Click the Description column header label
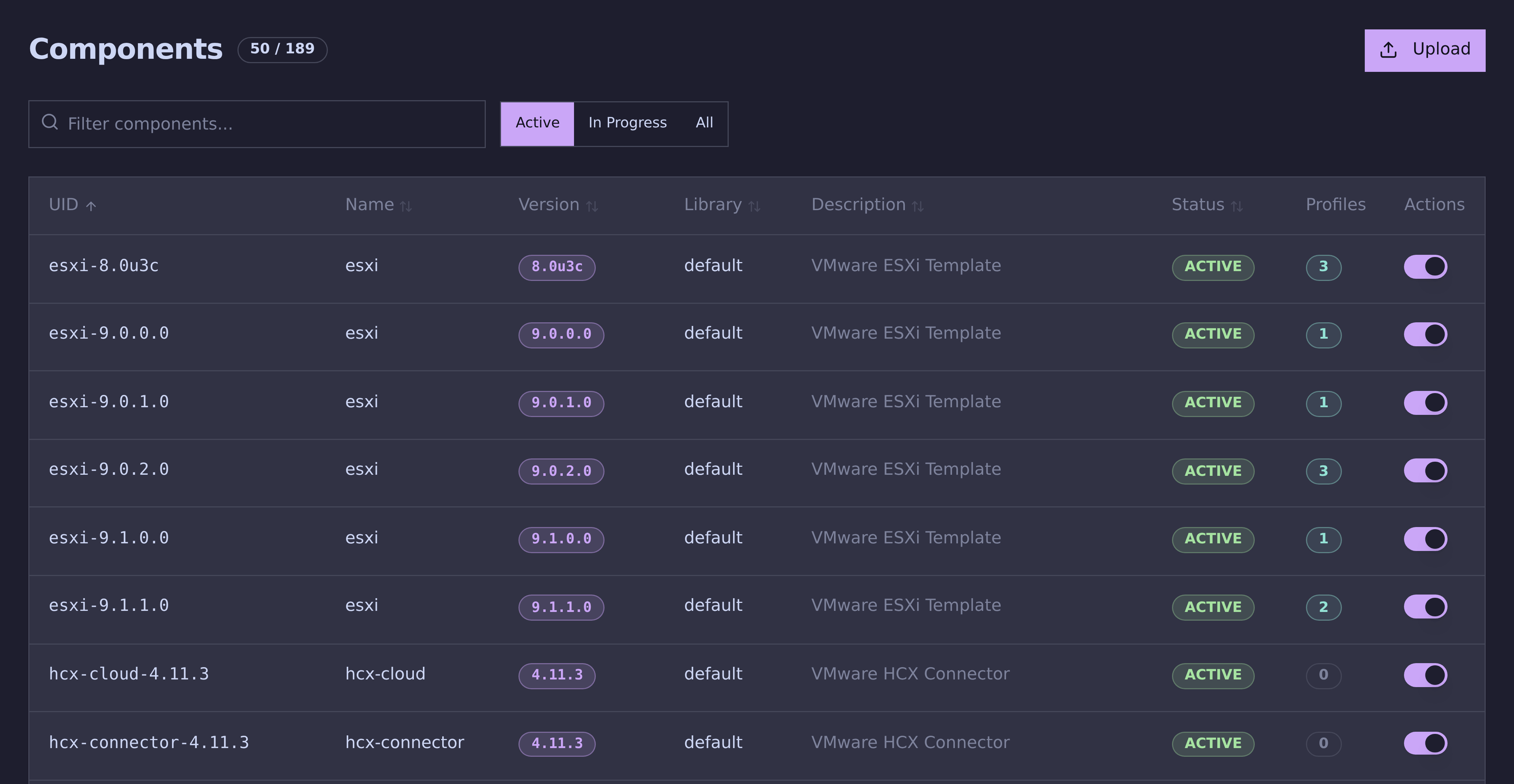The width and height of the screenshot is (1514, 784). [858, 204]
